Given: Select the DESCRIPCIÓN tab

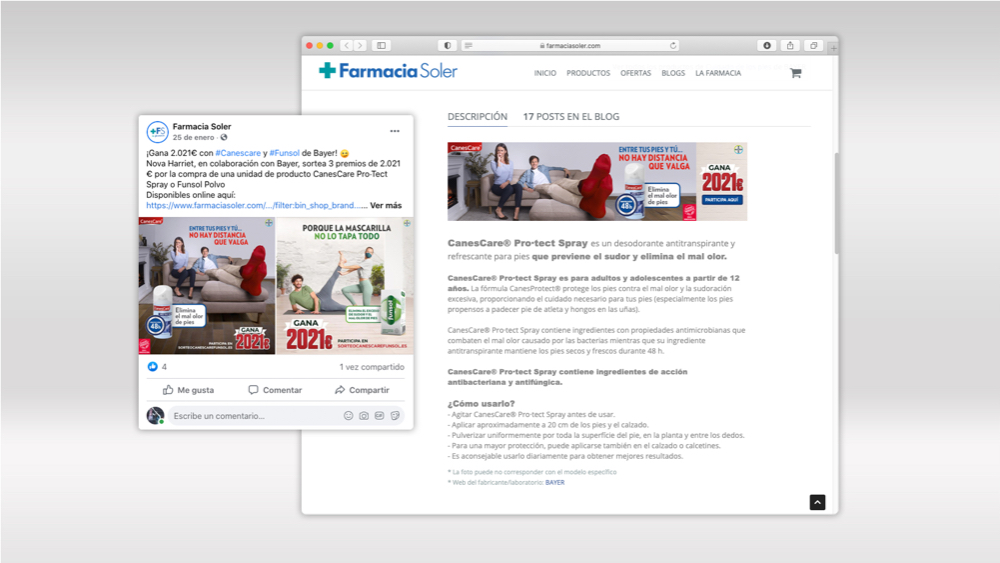Looking at the screenshot, I should [x=477, y=117].
